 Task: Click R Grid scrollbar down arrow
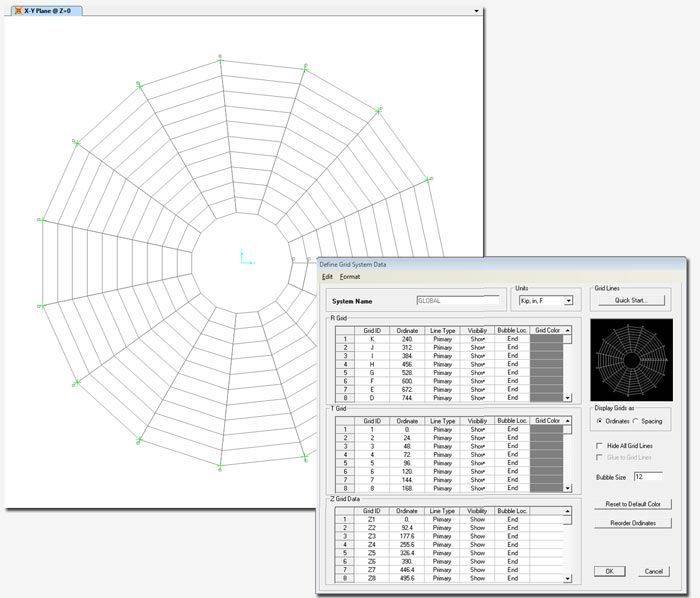[567, 398]
